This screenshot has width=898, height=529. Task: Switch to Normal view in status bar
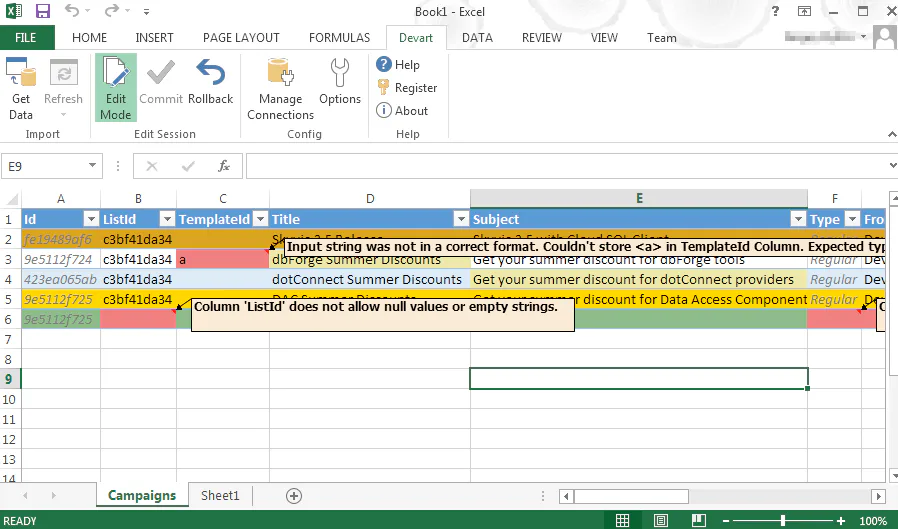(622, 520)
